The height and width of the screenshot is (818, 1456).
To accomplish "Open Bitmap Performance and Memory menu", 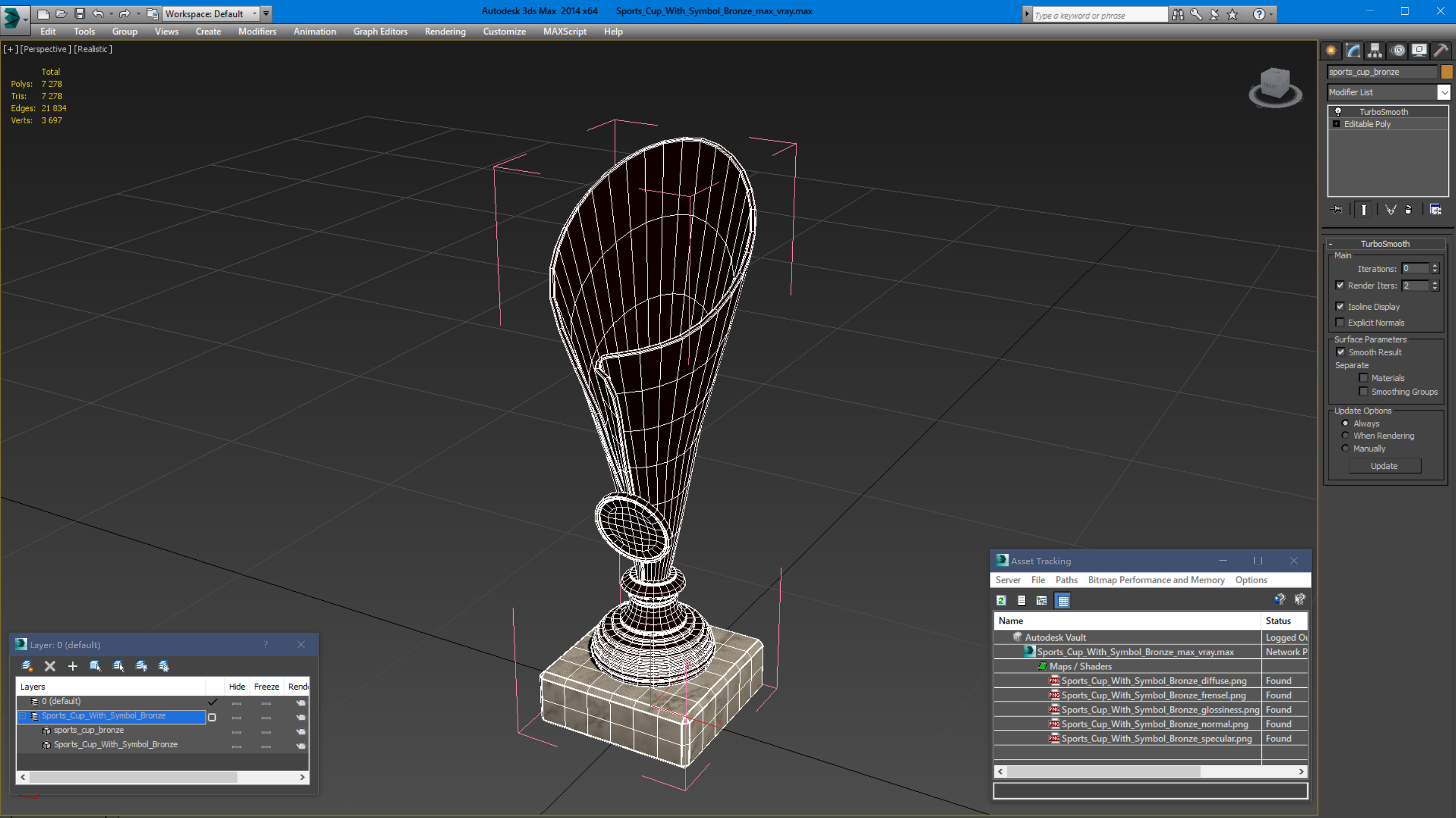I will click(1156, 580).
